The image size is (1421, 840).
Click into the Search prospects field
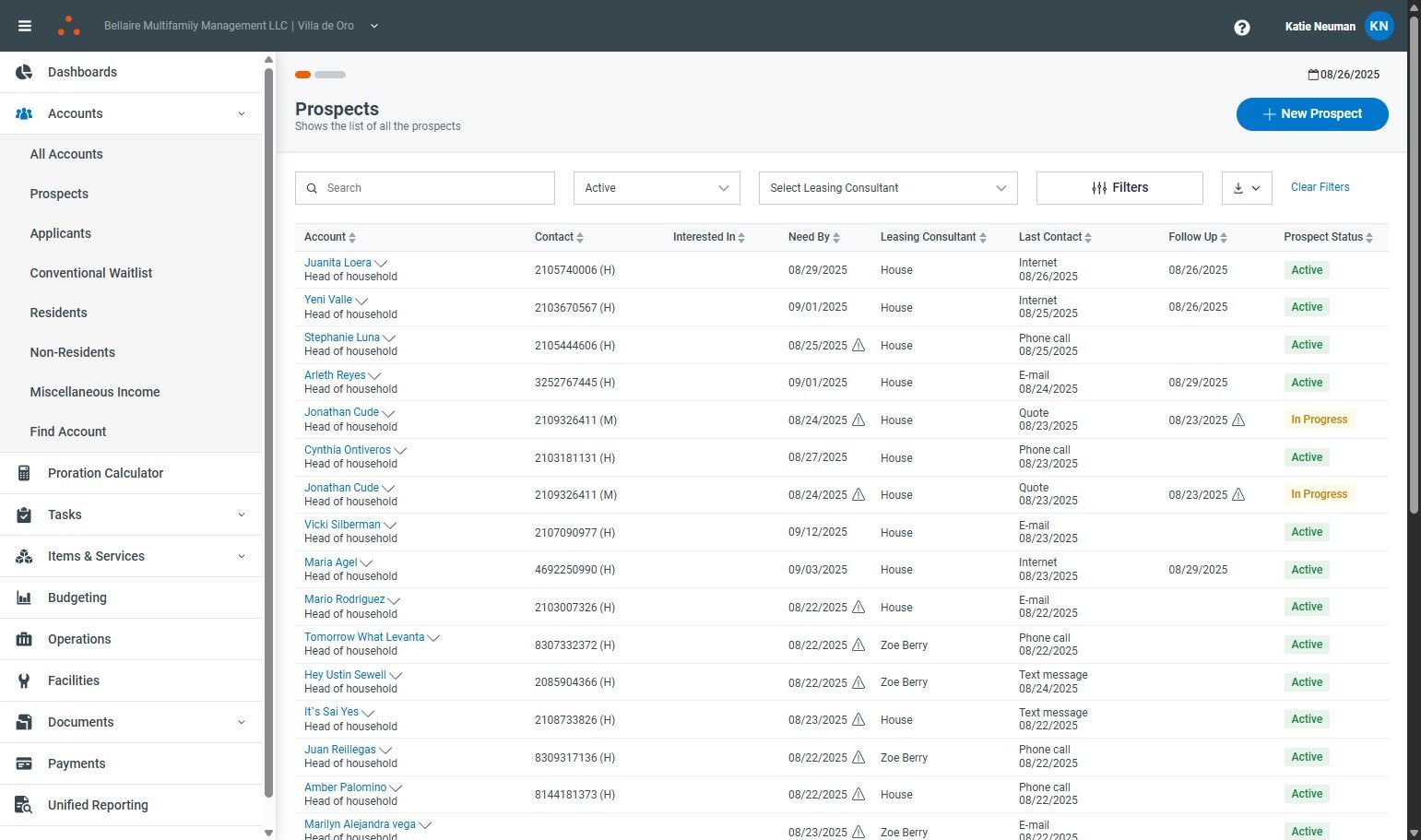tap(425, 188)
